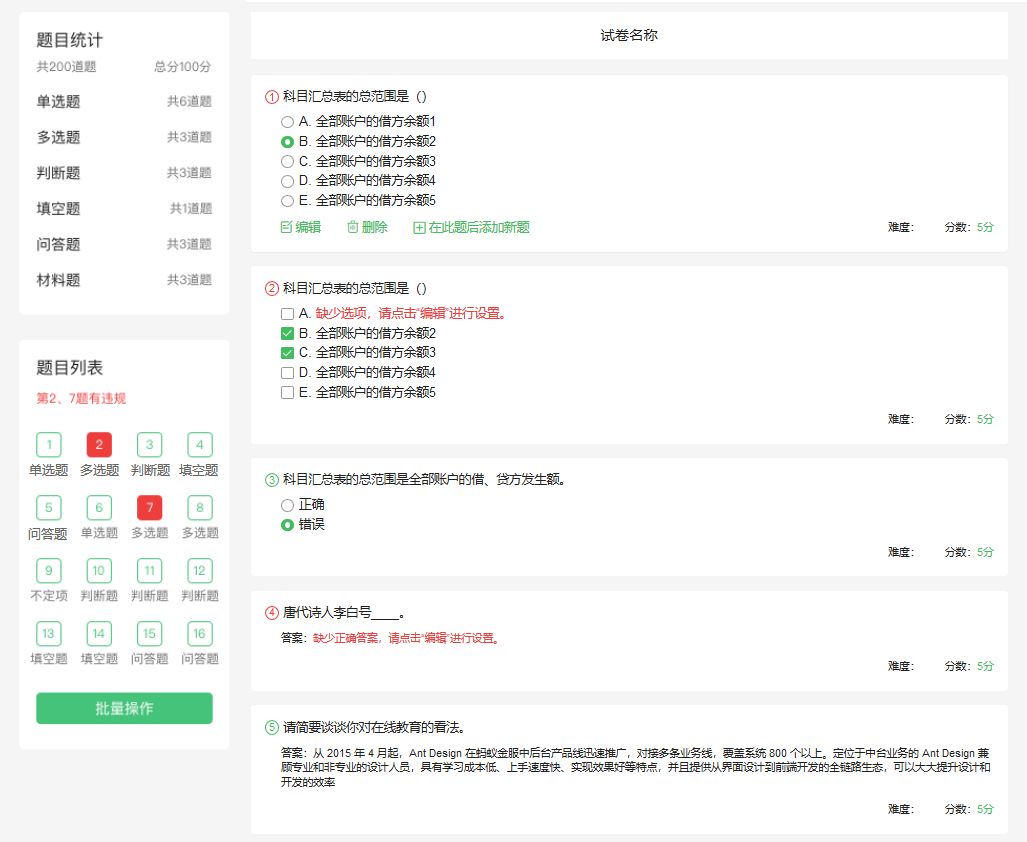
Task: Click the delete trash icon on question 1
Action: coord(352,228)
